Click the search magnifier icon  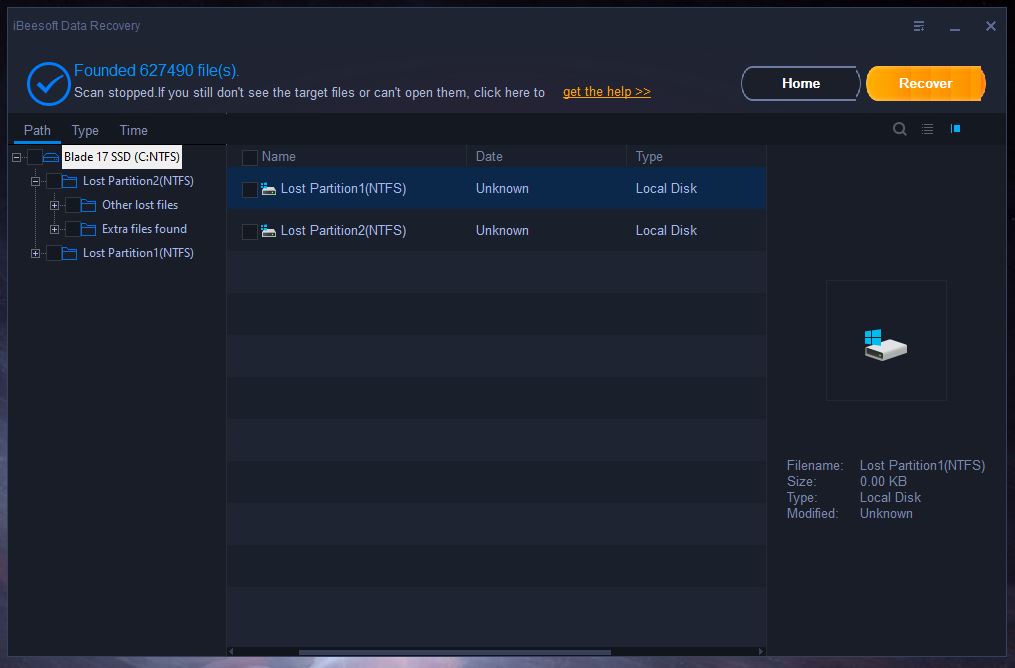tap(899, 129)
